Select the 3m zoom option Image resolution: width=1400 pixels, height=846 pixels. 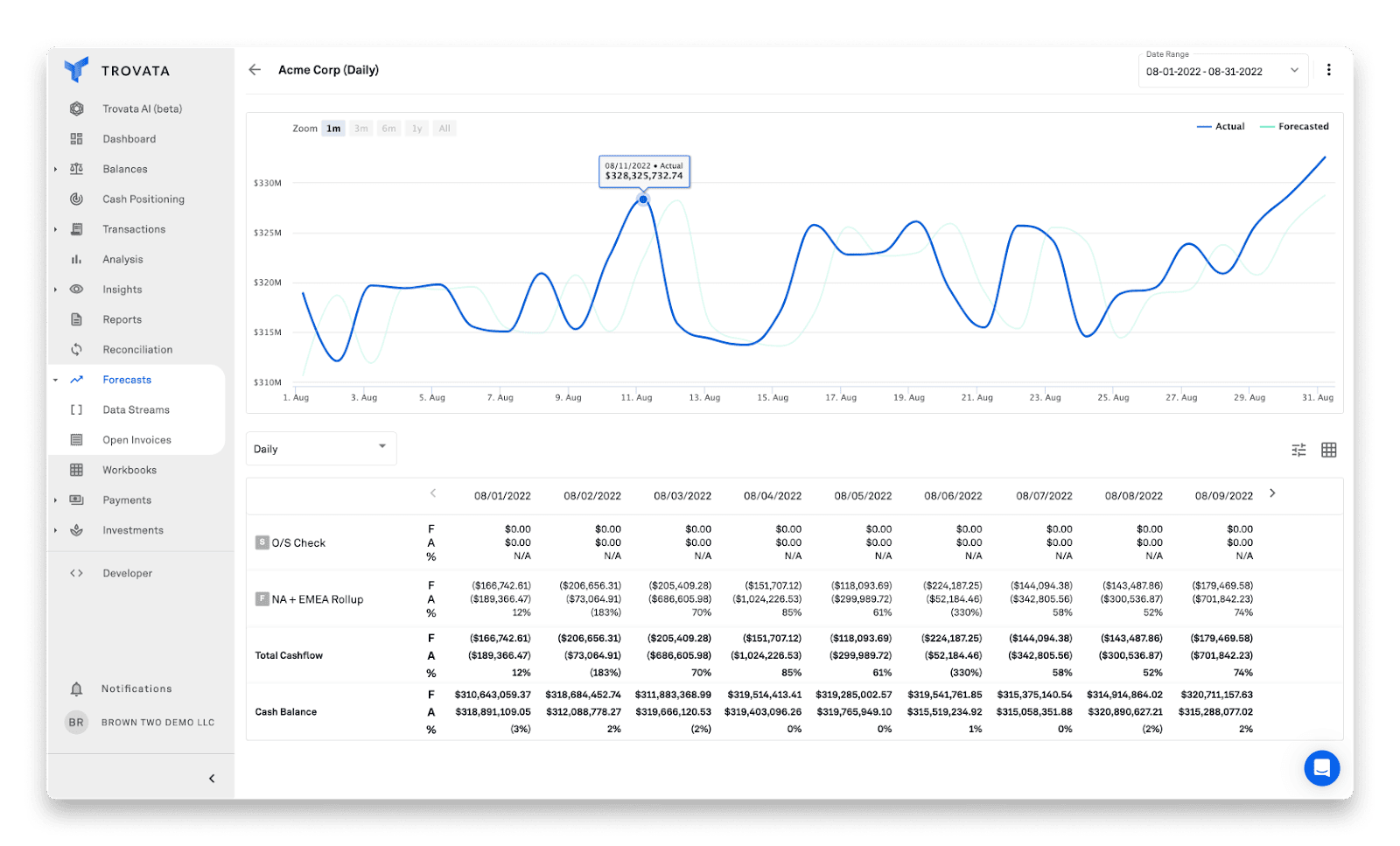(x=360, y=128)
